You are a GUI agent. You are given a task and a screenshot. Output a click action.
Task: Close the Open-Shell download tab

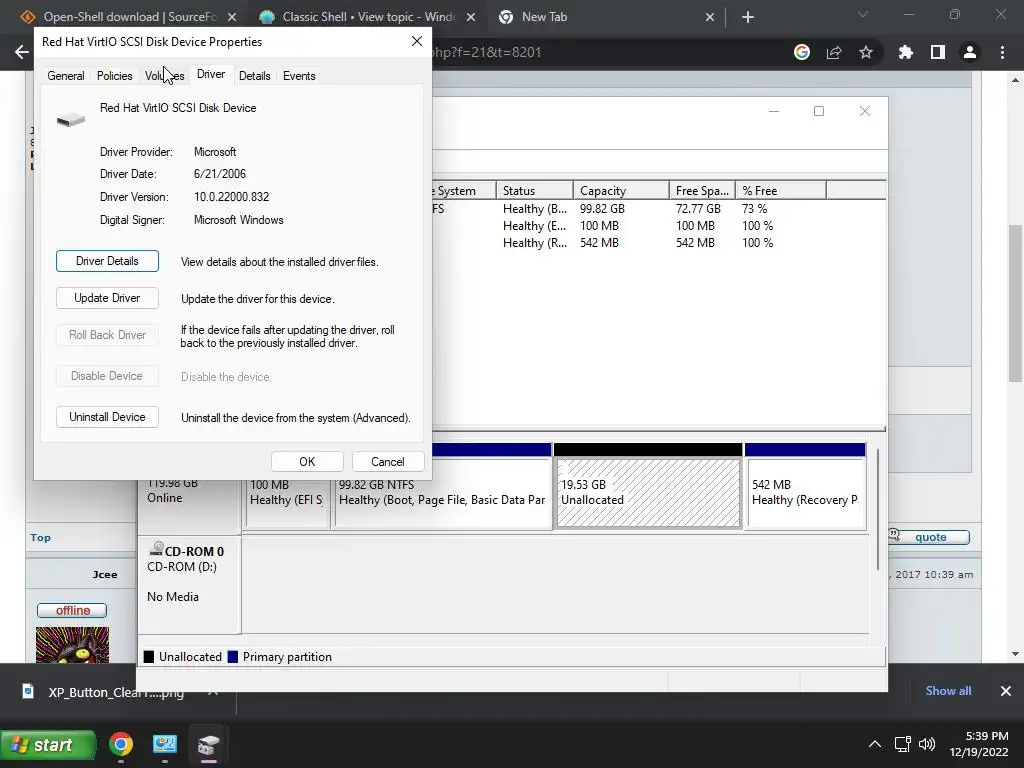click(232, 17)
